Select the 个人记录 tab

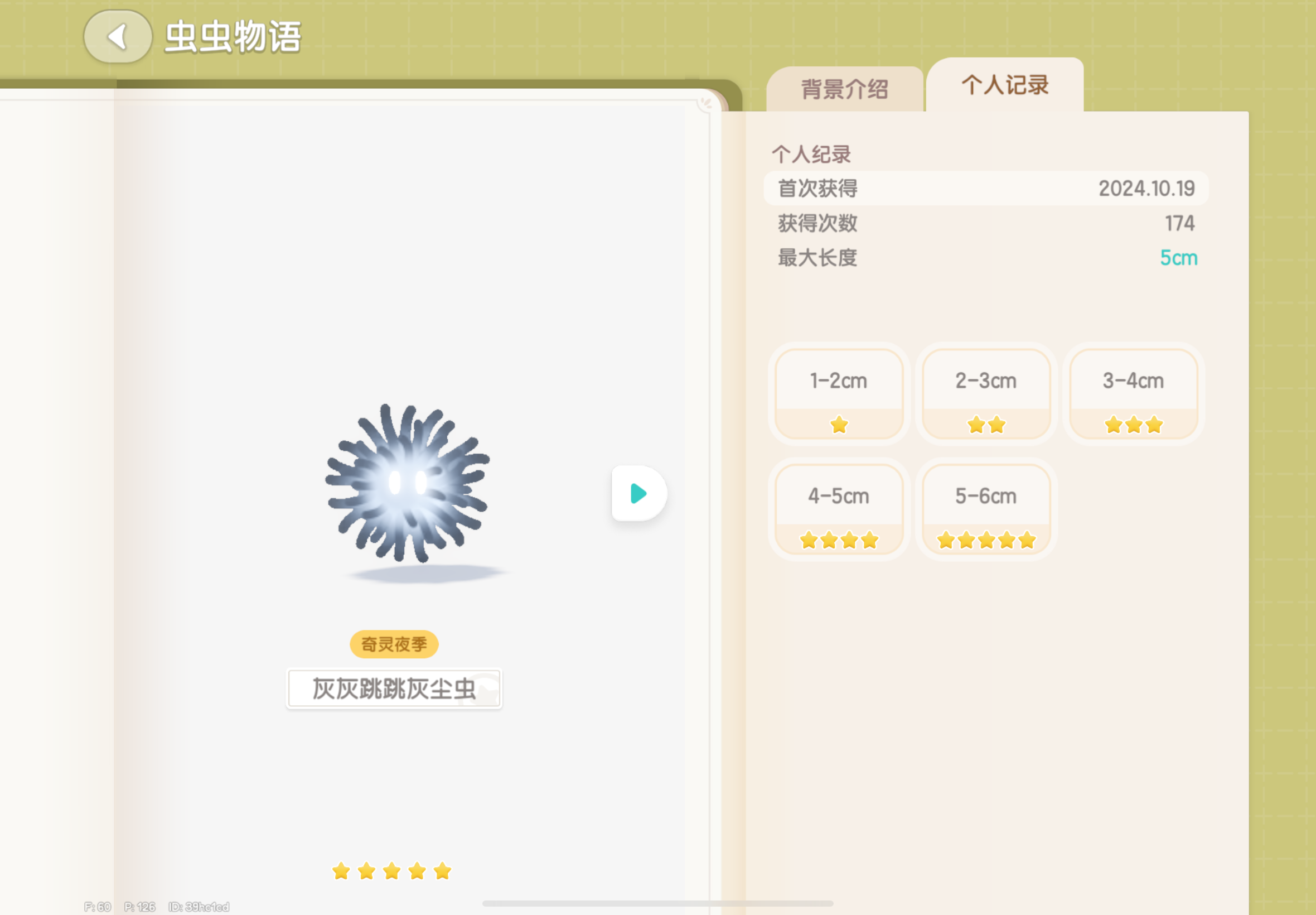pos(1004,85)
